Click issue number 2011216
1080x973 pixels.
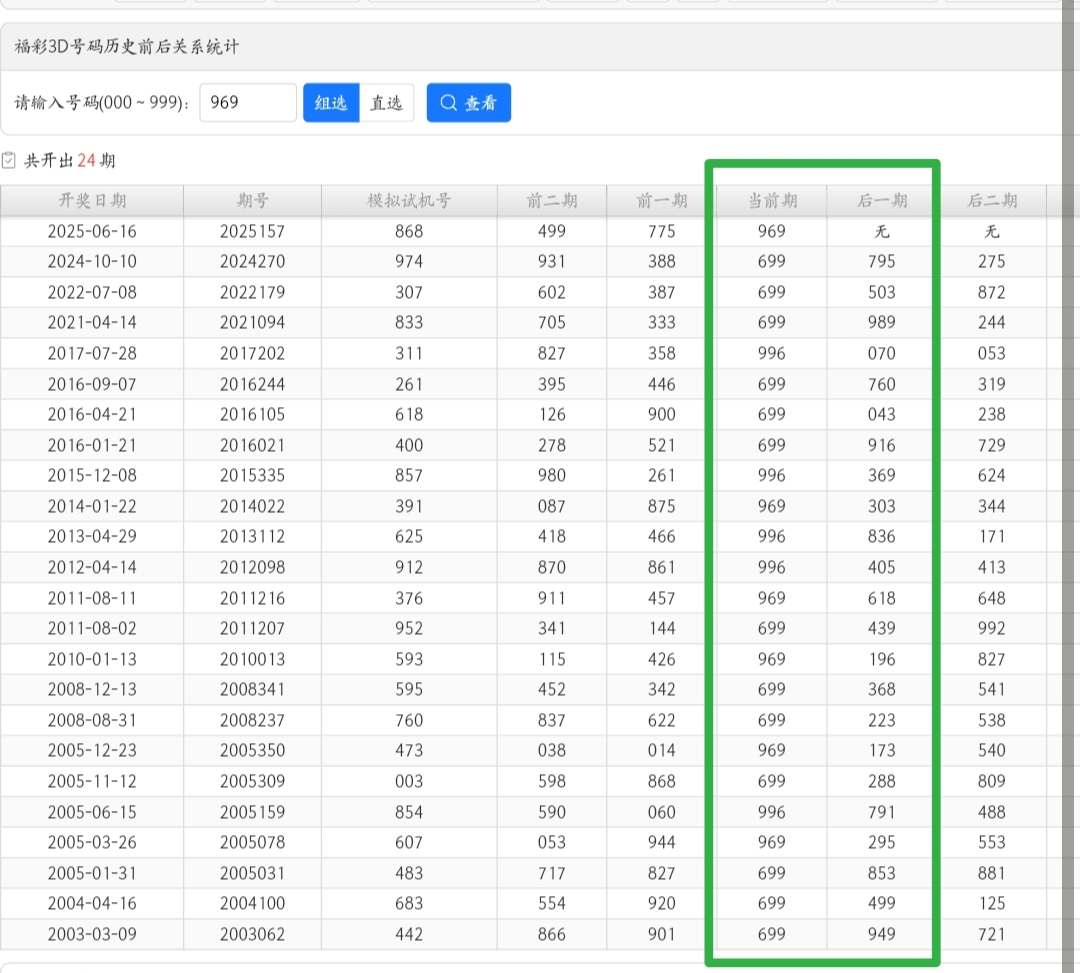(252, 598)
